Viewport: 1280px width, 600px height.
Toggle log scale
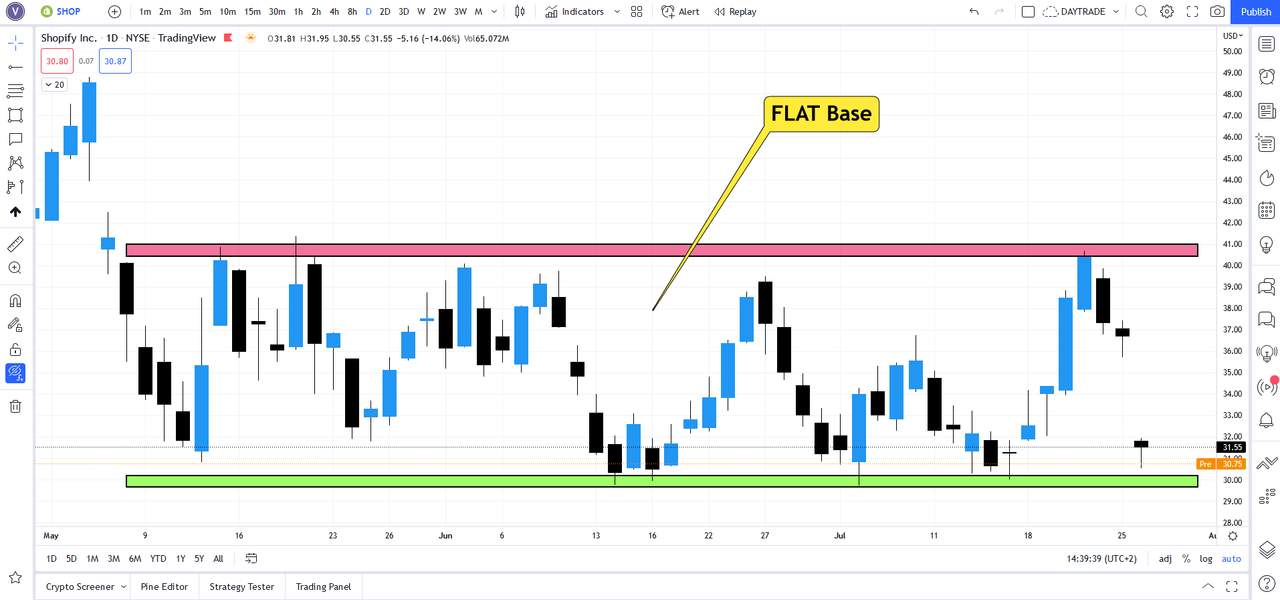(1206, 559)
